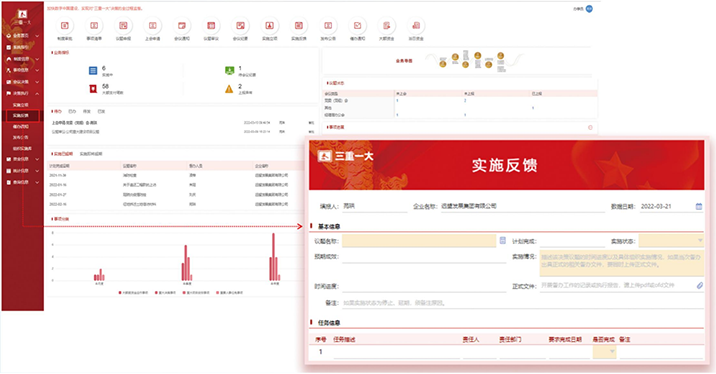Click the paperclip attachment icon for 正式文件

(x=700, y=285)
